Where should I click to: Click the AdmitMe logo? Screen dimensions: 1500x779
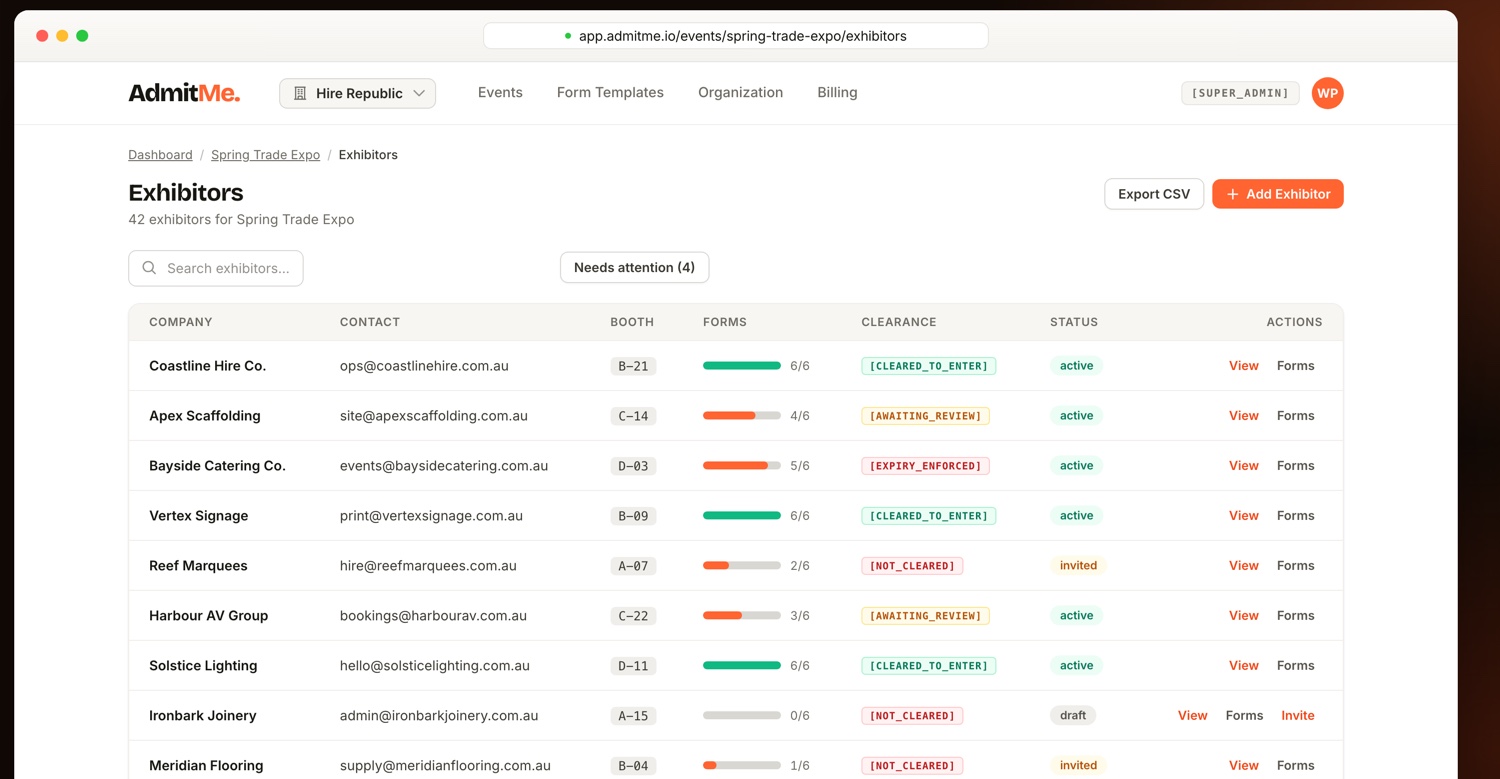[184, 93]
